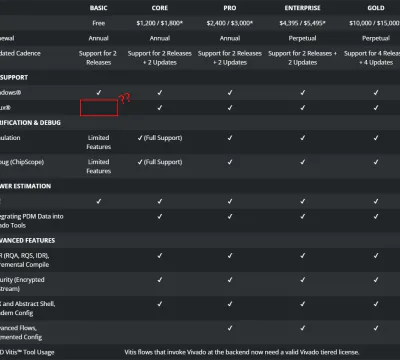Image resolution: width=400 pixels, height=360 pixels.
Task: Click the GOLD checkmark in the Encrypted row
Action: coord(376,280)
